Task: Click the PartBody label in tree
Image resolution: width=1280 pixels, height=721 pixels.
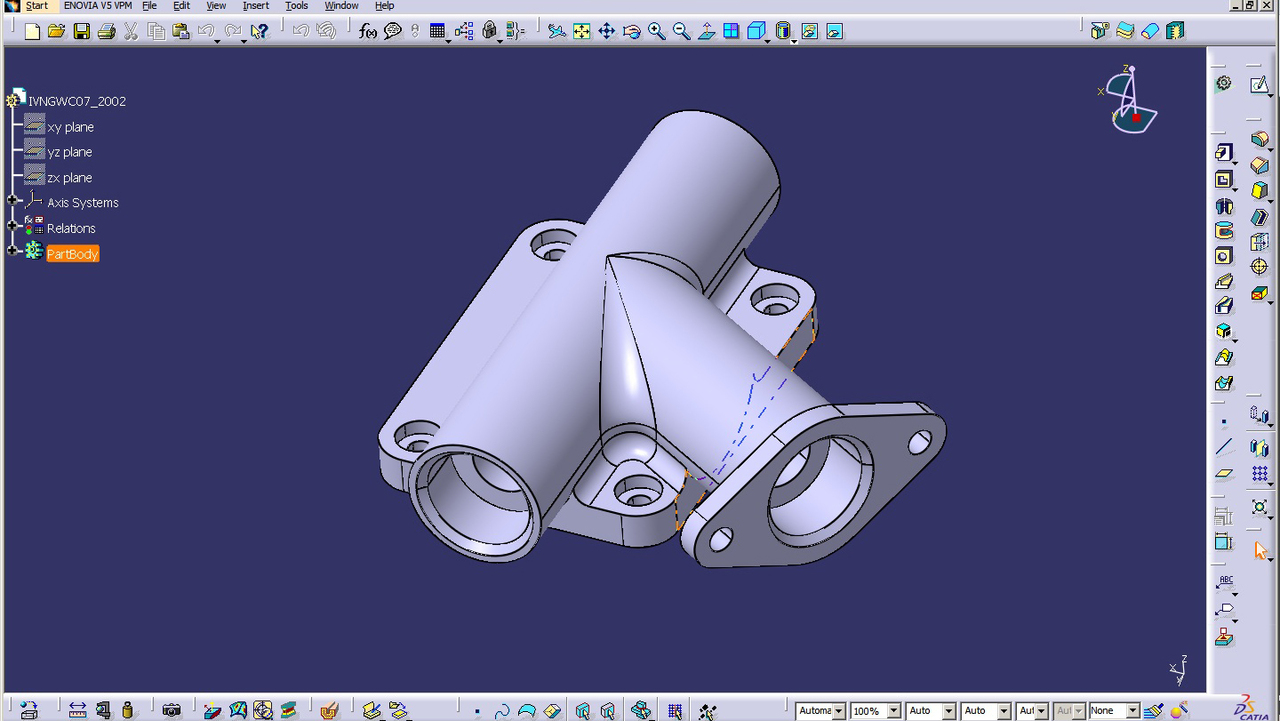Action: point(73,254)
